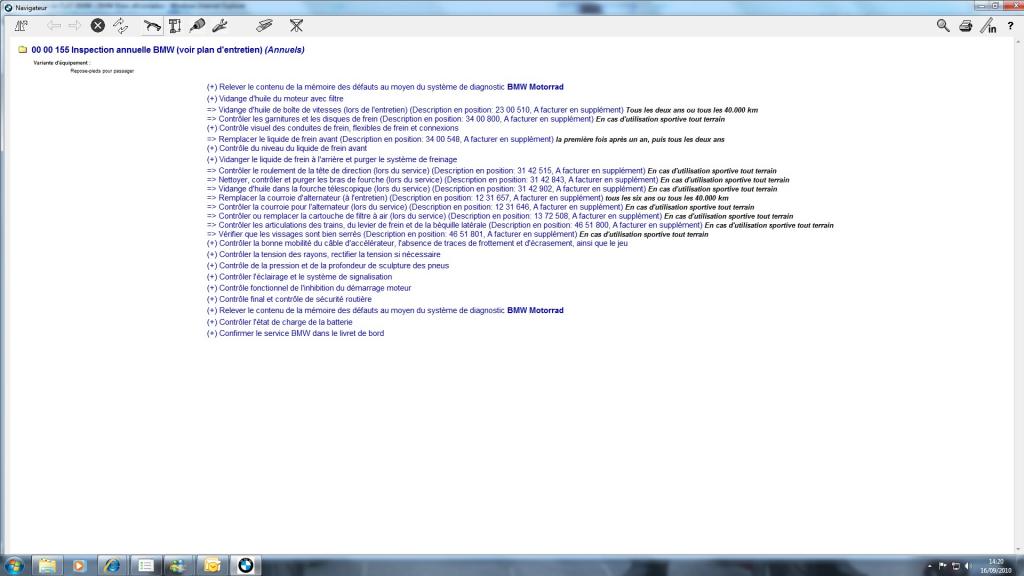
Task: Open the Action Center flag icon in system tray
Action: (x=942, y=566)
